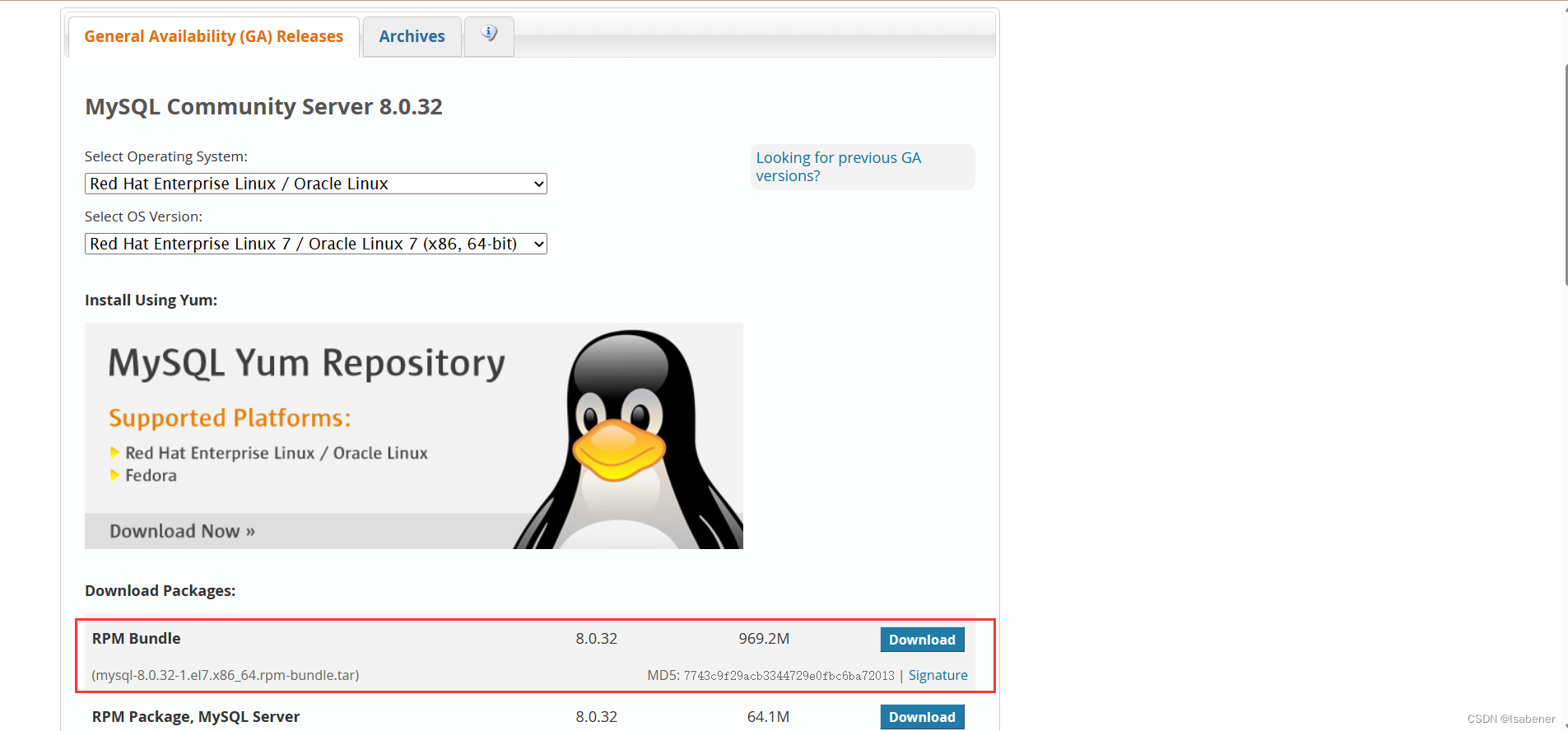
Task: Click the Install Using Yum heading
Action: coord(151,300)
